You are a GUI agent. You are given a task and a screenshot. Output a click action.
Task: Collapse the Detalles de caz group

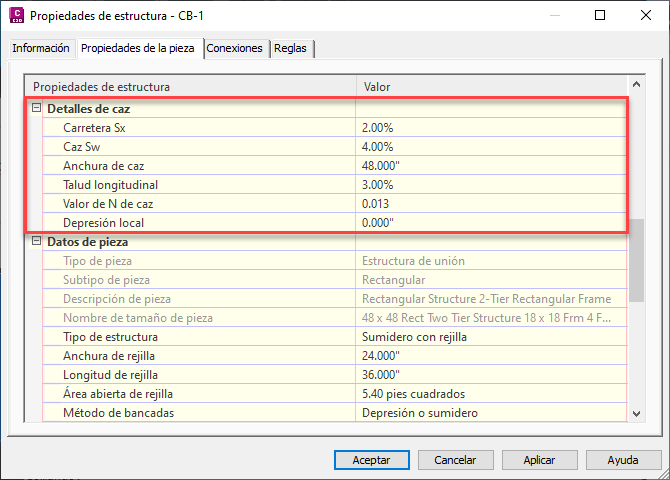coord(36,108)
